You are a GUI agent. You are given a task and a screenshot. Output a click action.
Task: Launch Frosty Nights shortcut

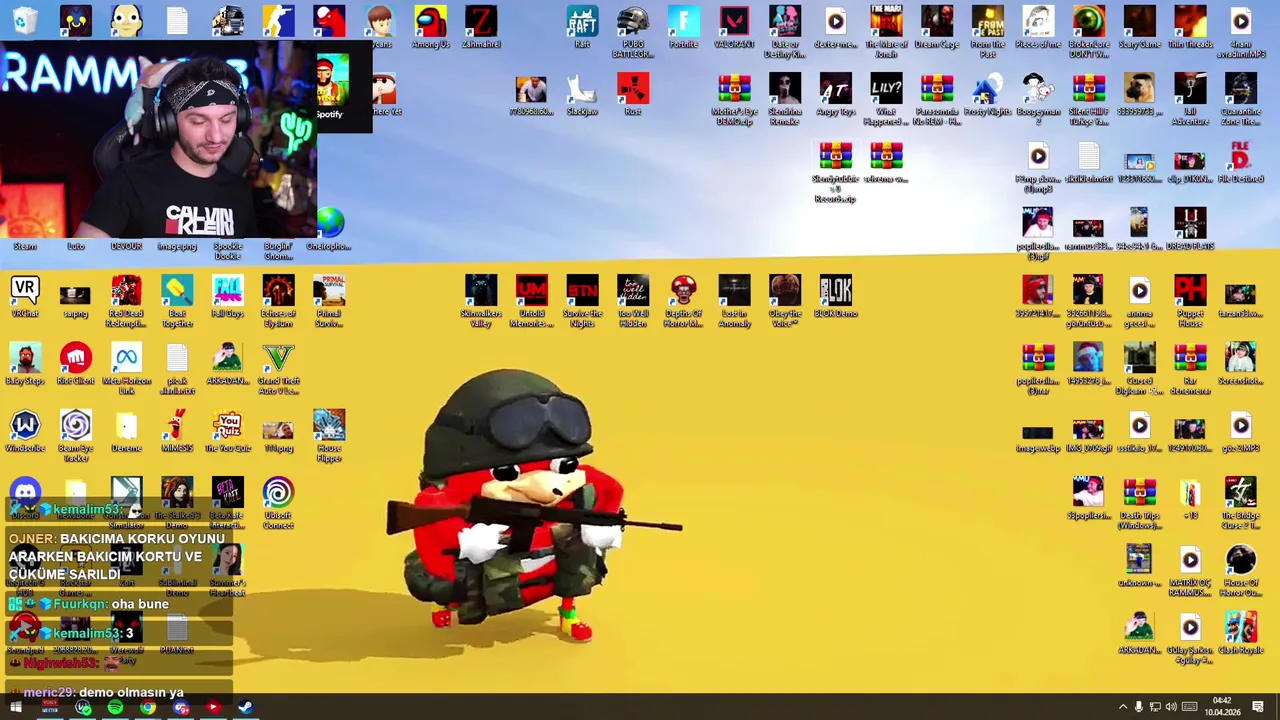(987, 95)
